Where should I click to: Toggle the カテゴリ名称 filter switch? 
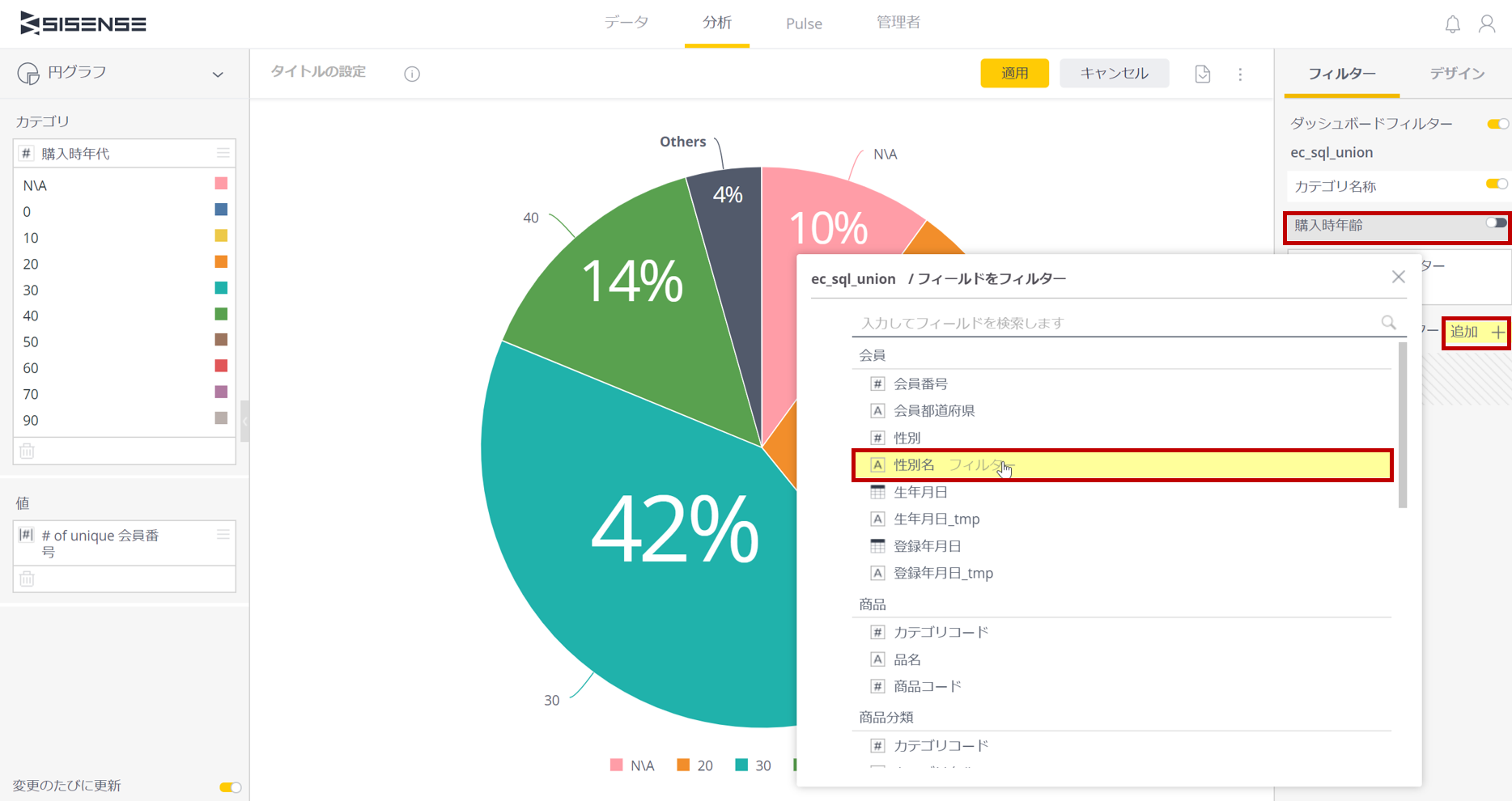1497,184
